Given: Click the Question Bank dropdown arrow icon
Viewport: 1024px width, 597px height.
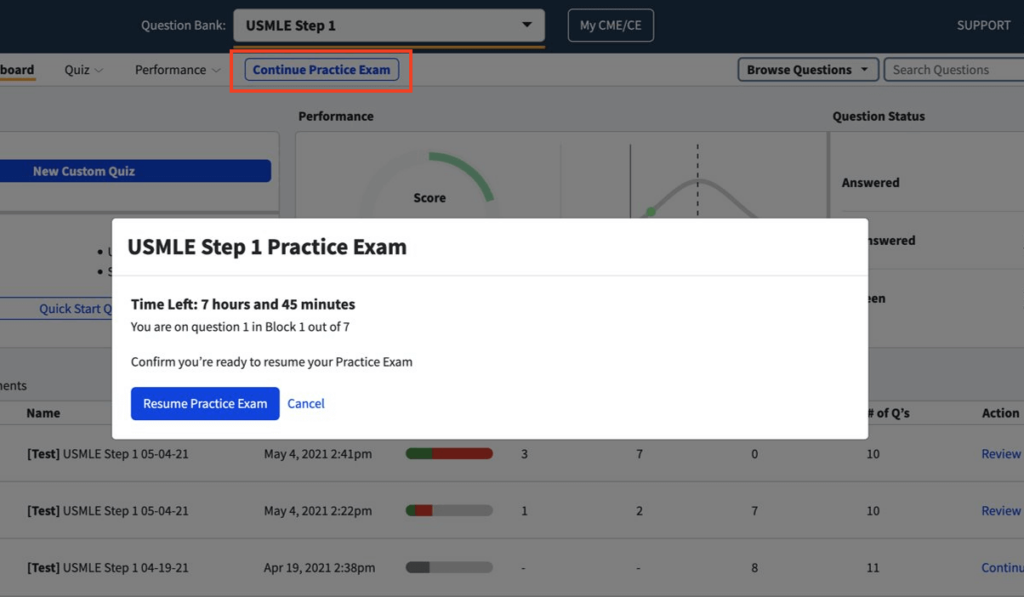Looking at the screenshot, I should (x=527, y=26).
